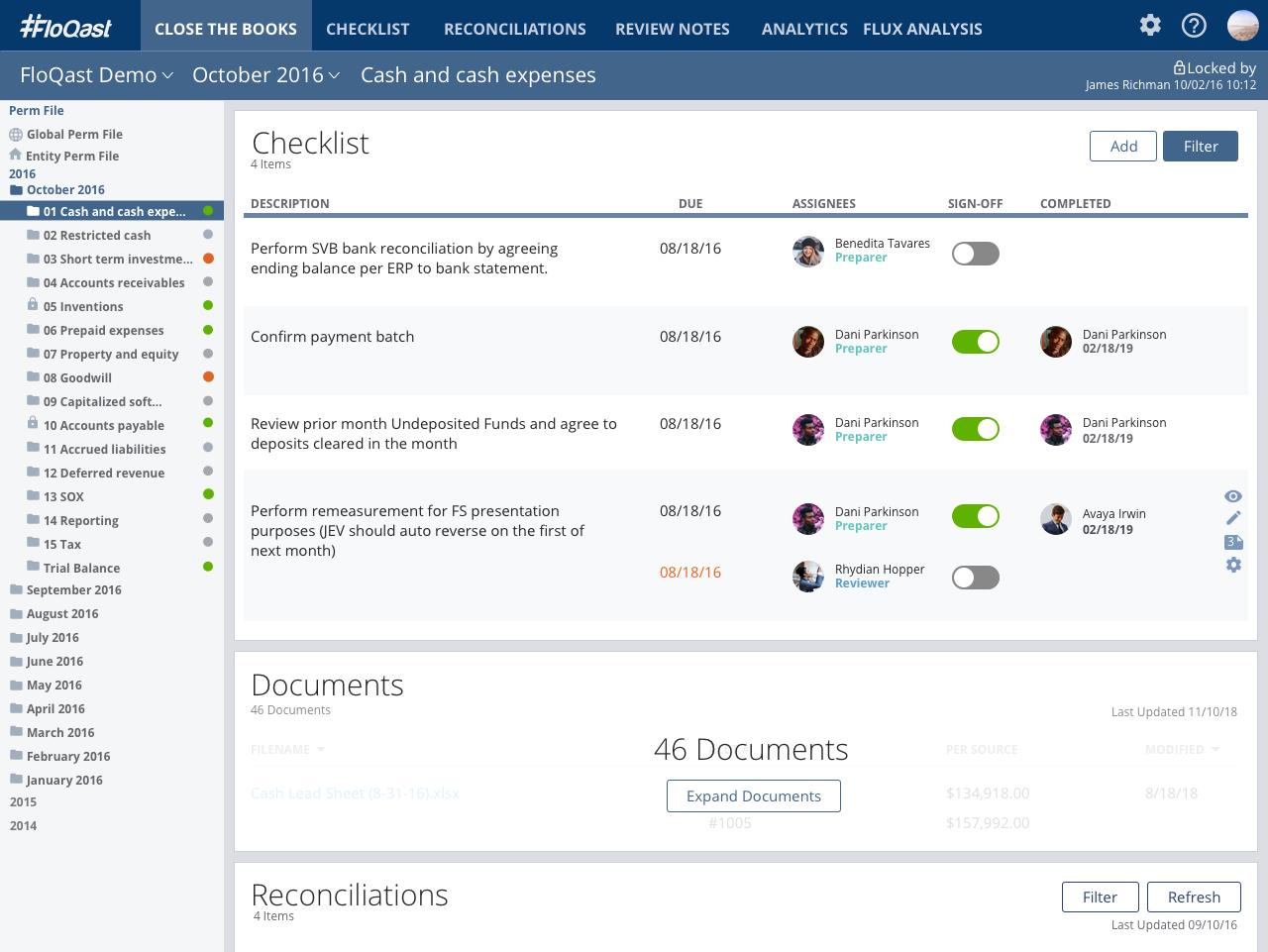Expand the September 2016 folder

(65, 589)
